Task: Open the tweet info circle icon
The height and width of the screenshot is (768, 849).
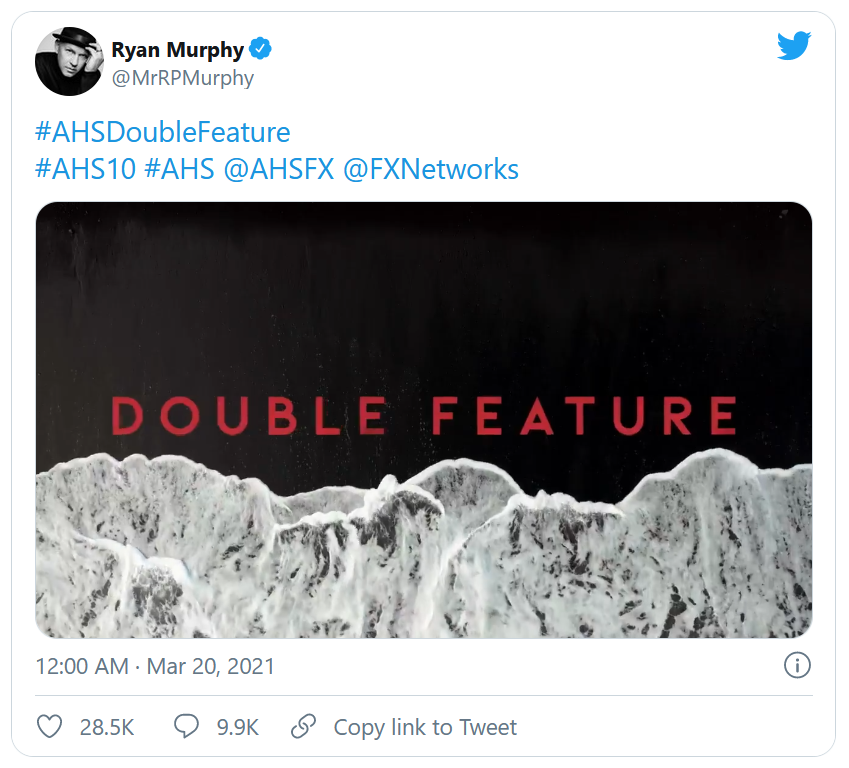Action: click(x=797, y=665)
